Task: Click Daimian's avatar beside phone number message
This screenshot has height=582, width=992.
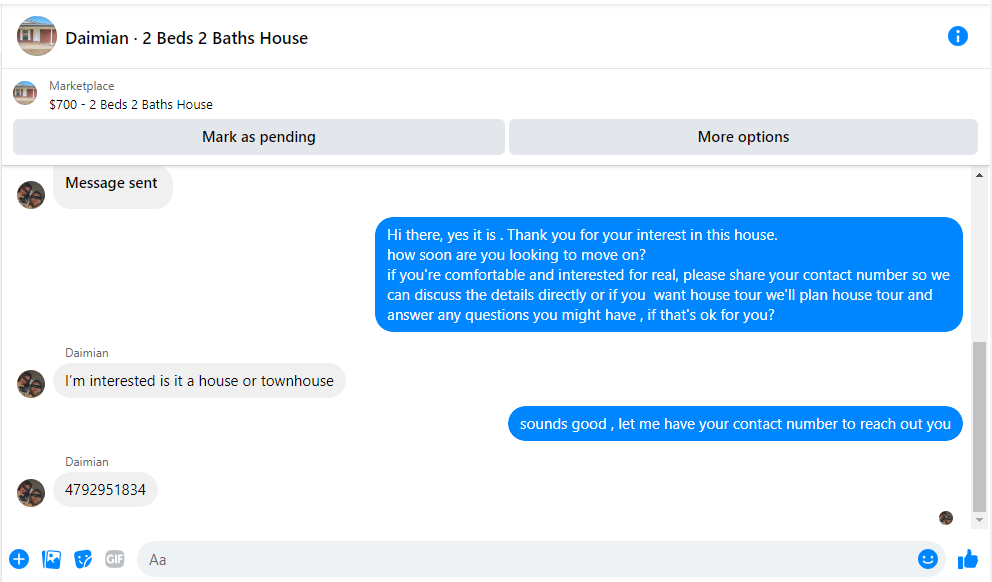Action: click(31, 493)
